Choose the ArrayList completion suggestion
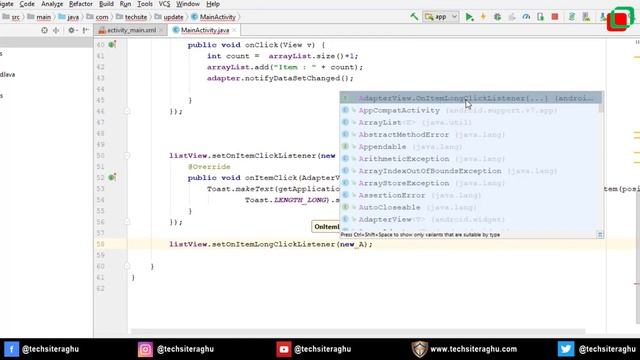 [470, 122]
